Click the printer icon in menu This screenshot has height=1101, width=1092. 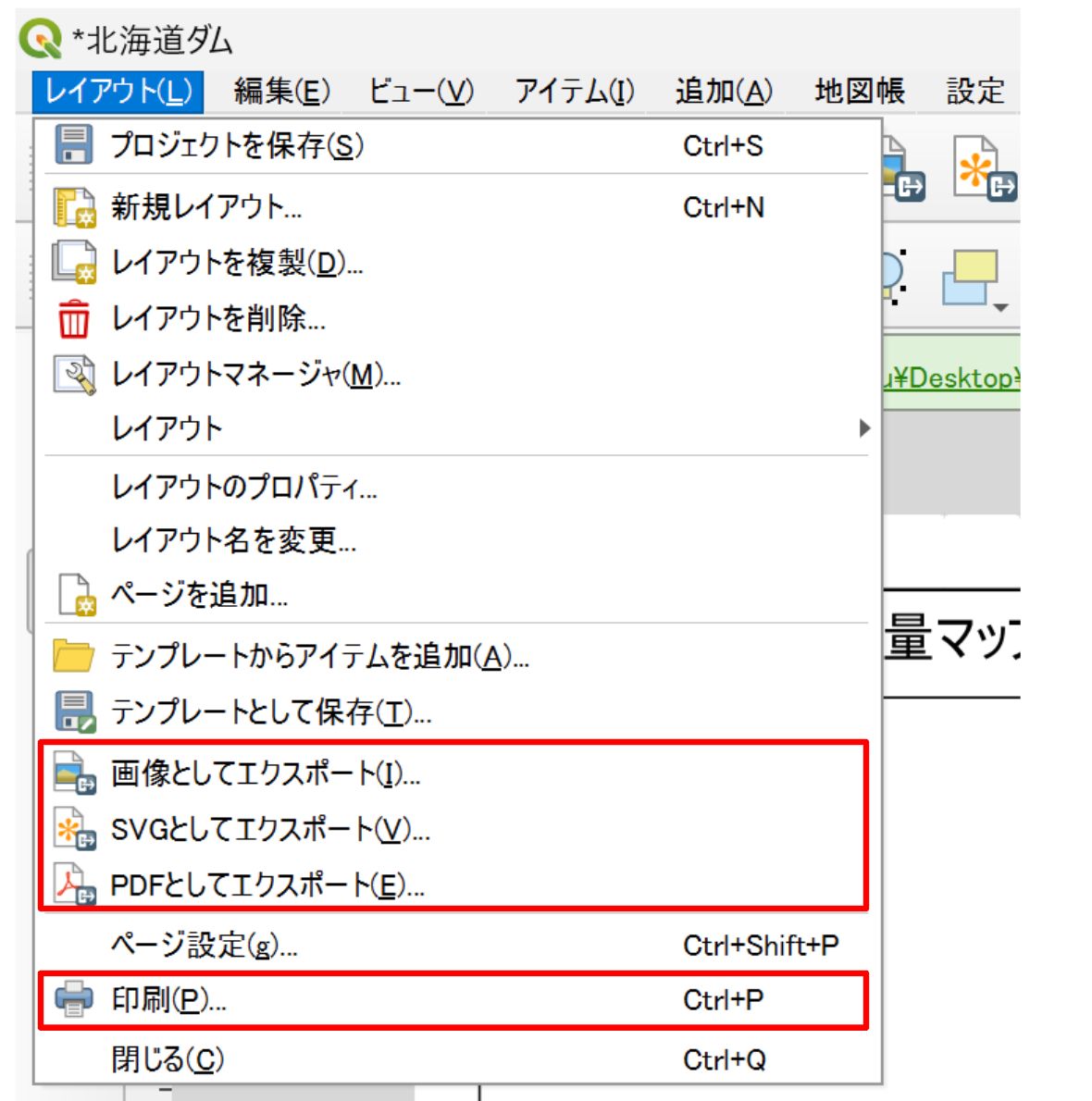pos(74,998)
